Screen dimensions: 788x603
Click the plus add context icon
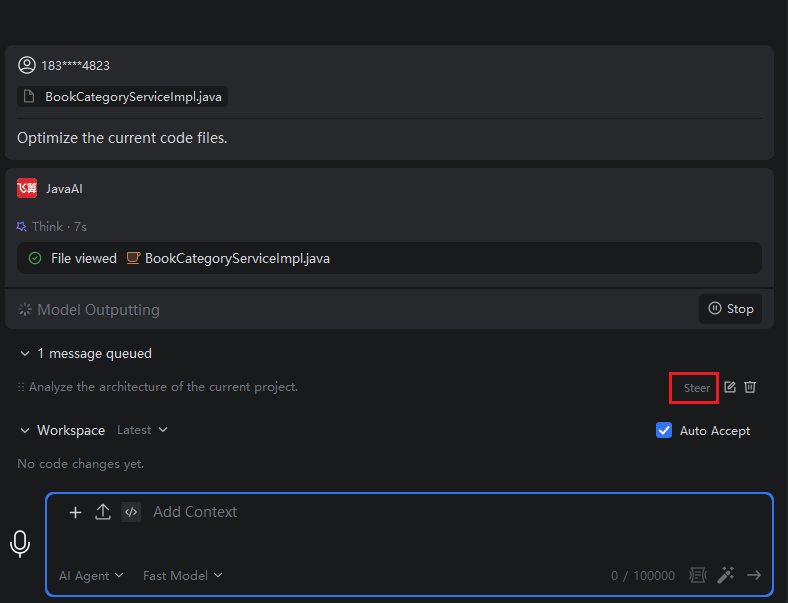click(75, 512)
